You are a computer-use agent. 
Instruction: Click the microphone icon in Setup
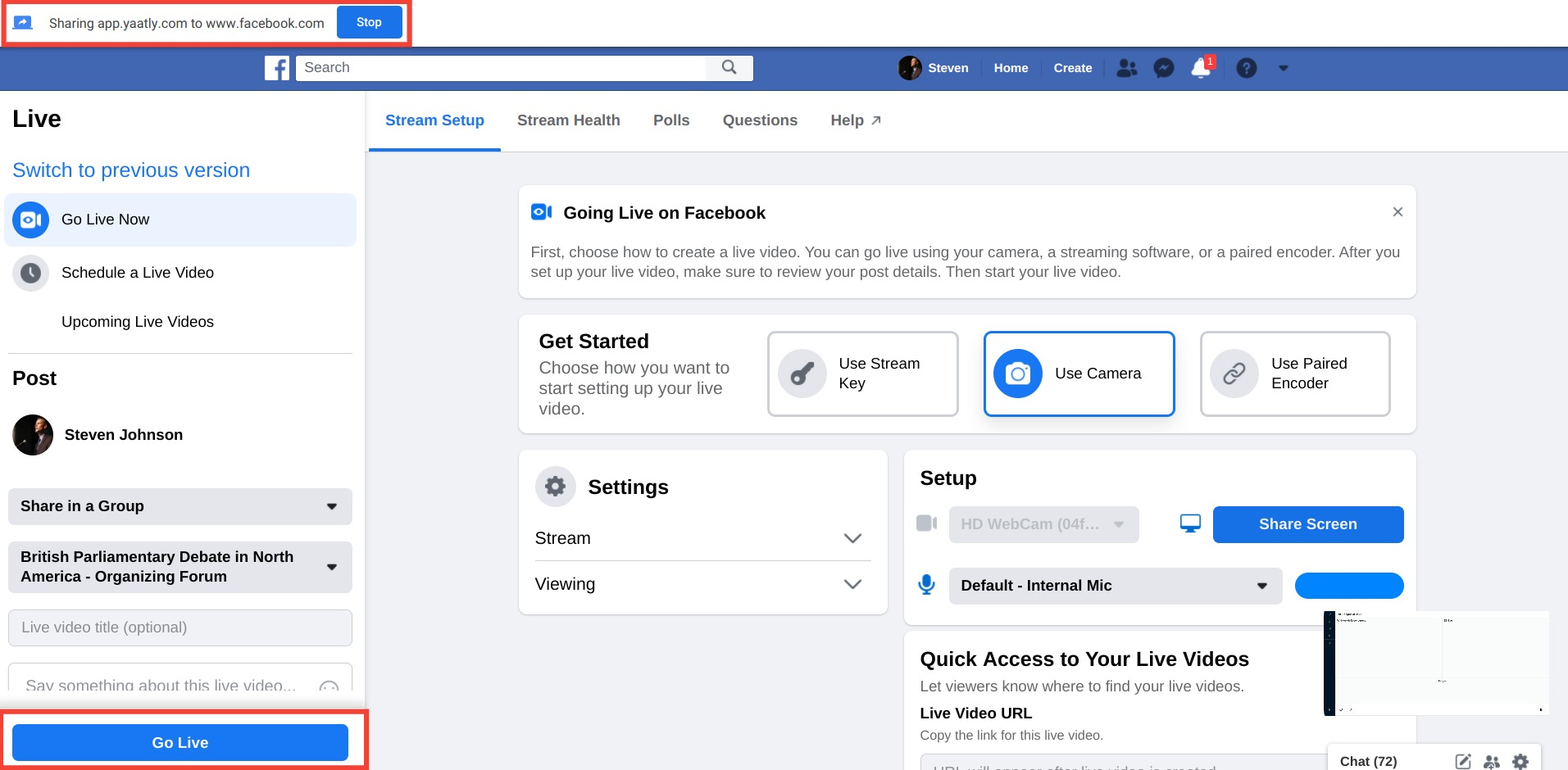coord(927,585)
